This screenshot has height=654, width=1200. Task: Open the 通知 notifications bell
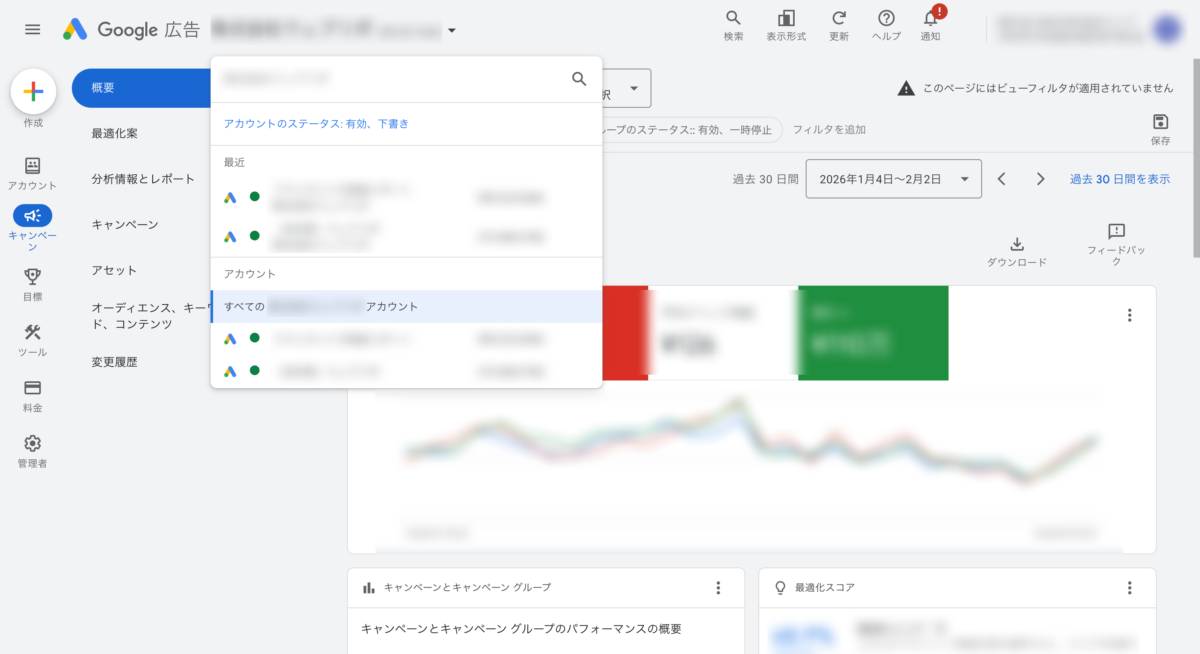[930, 19]
